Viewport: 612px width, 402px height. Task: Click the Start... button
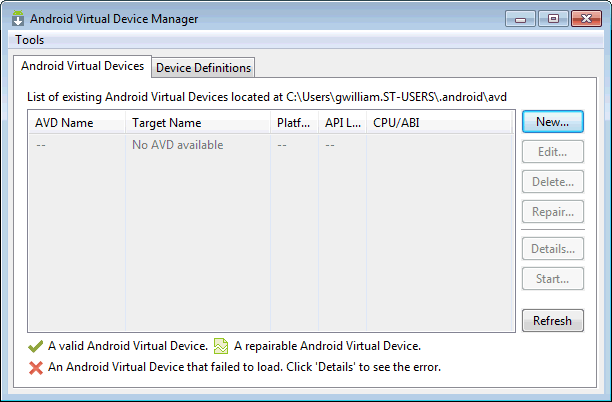click(x=553, y=279)
